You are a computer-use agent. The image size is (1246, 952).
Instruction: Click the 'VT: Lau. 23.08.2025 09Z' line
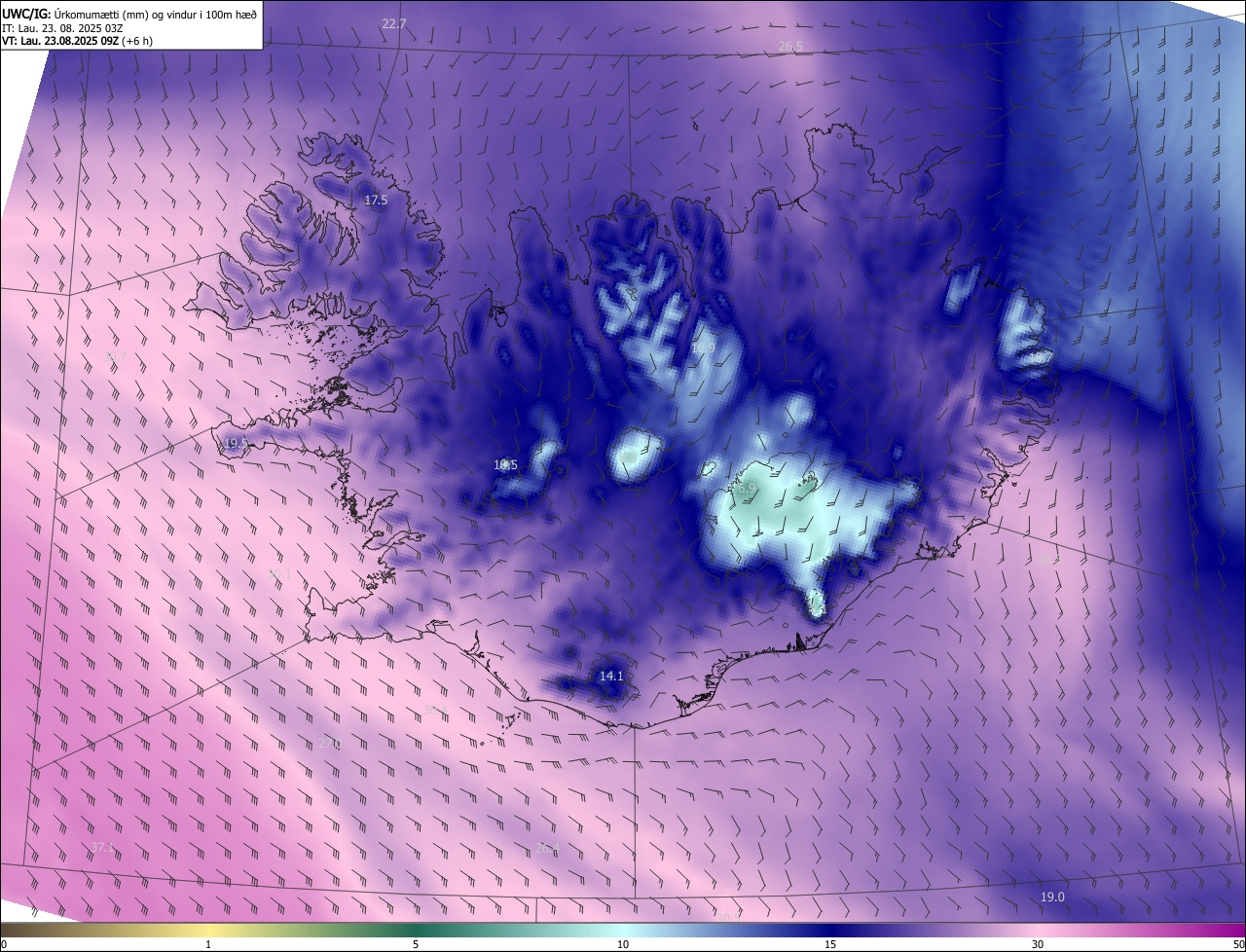point(60,41)
